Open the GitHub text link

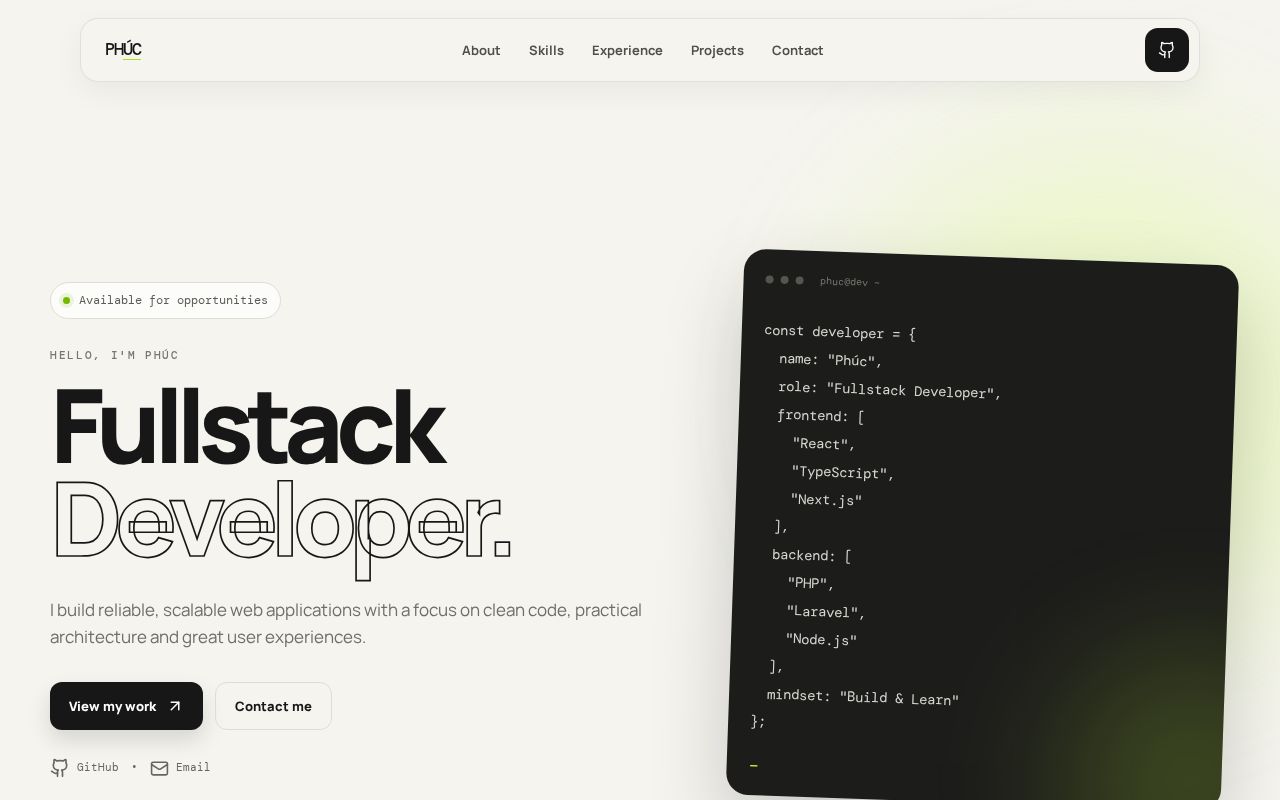click(97, 767)
